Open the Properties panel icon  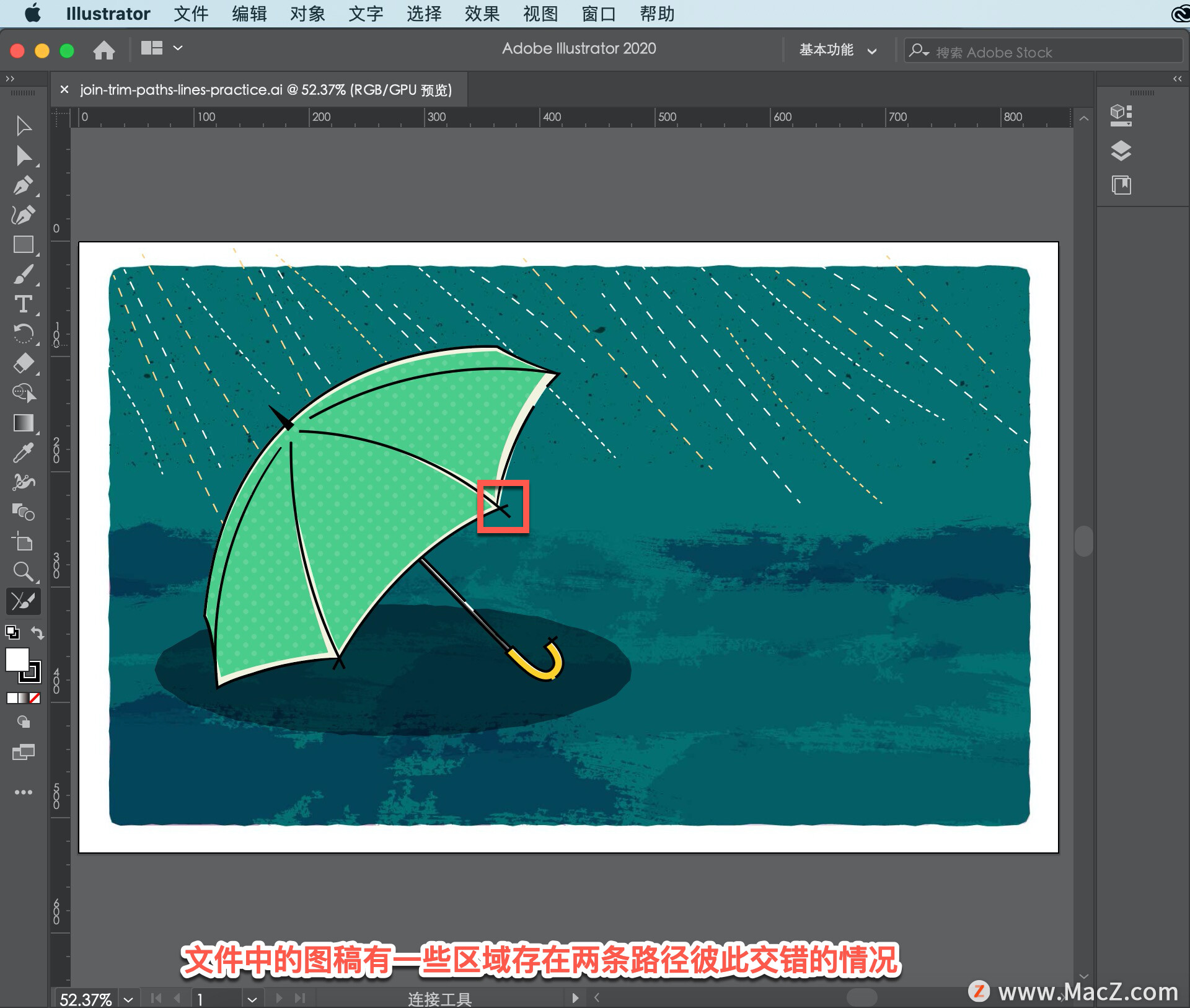pos(1121,115)
